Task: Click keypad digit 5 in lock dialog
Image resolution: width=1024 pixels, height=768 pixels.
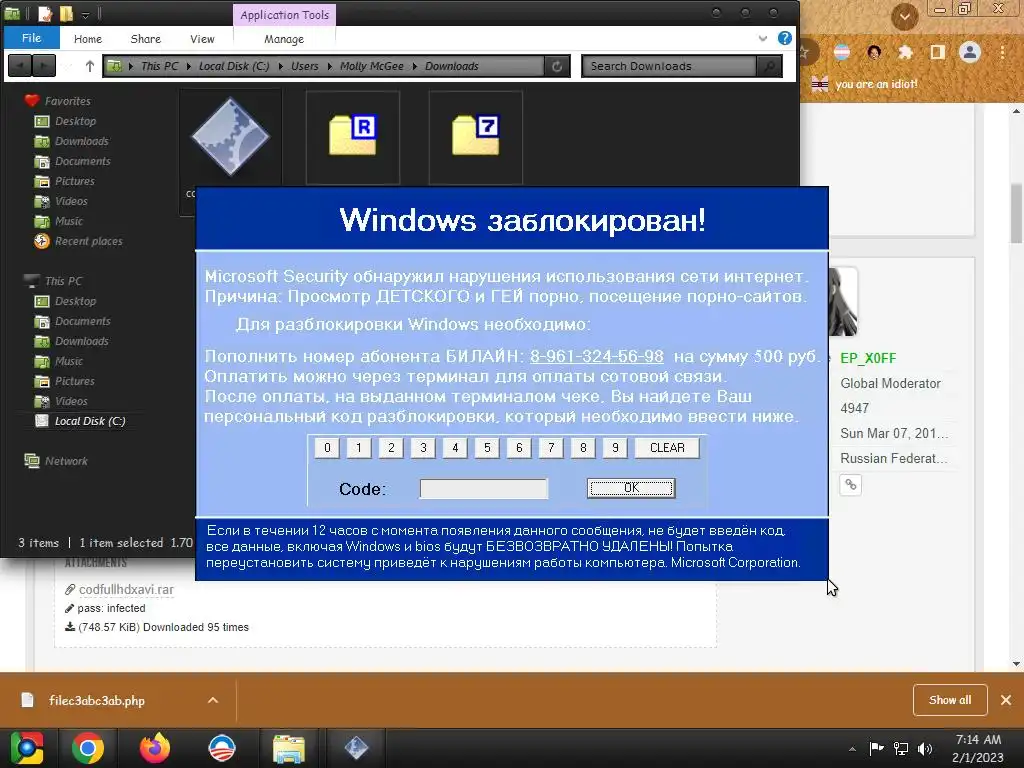Action: coord(487,448)
